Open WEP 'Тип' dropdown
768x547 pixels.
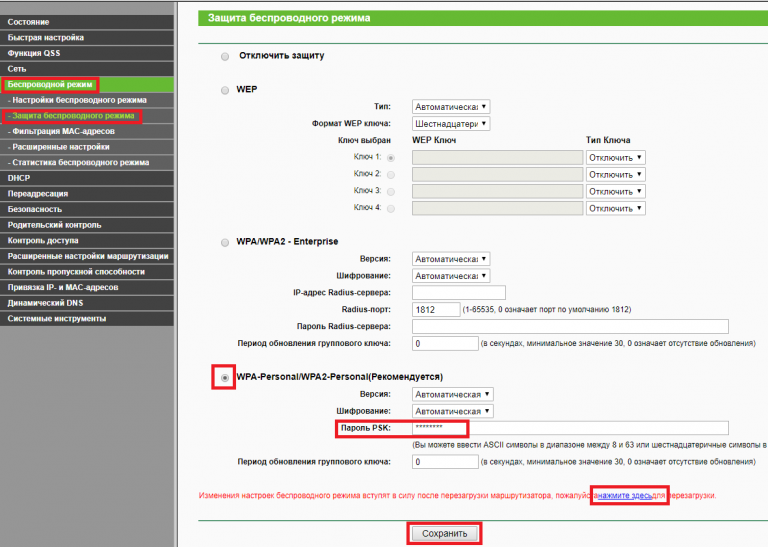(x=451, y=106)
